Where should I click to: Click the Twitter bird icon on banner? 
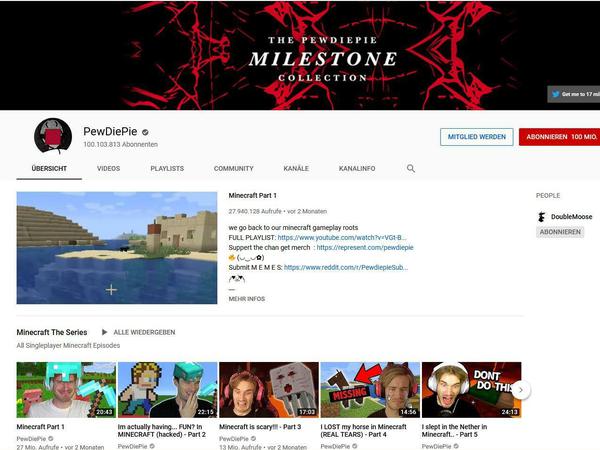556,94
